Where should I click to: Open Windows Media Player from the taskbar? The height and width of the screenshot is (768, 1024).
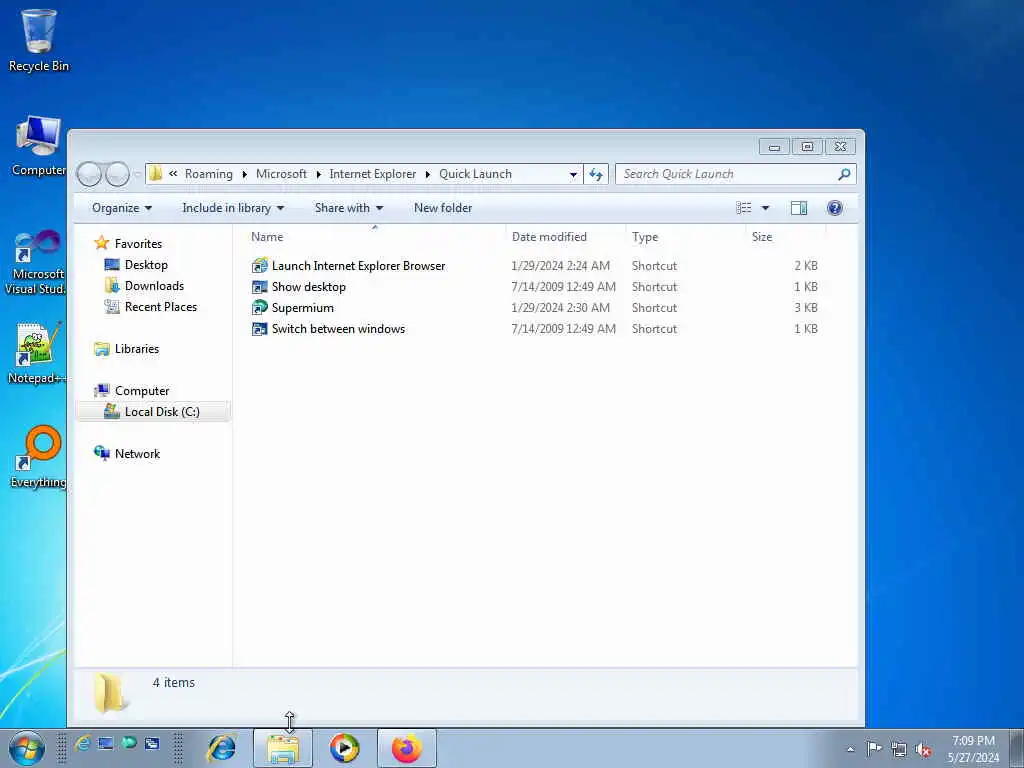tap(344, 748)
